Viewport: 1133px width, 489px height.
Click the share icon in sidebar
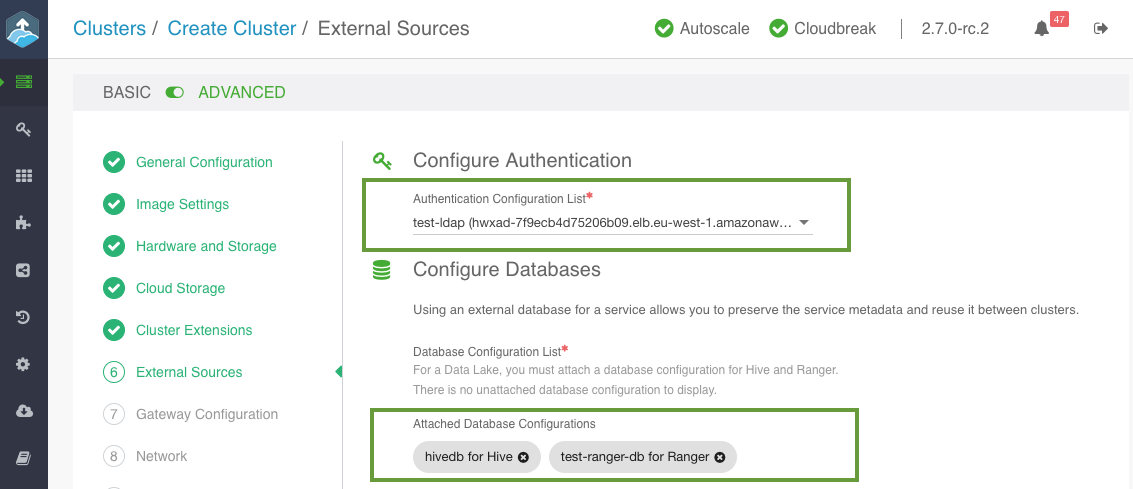(x=23, y=270)
